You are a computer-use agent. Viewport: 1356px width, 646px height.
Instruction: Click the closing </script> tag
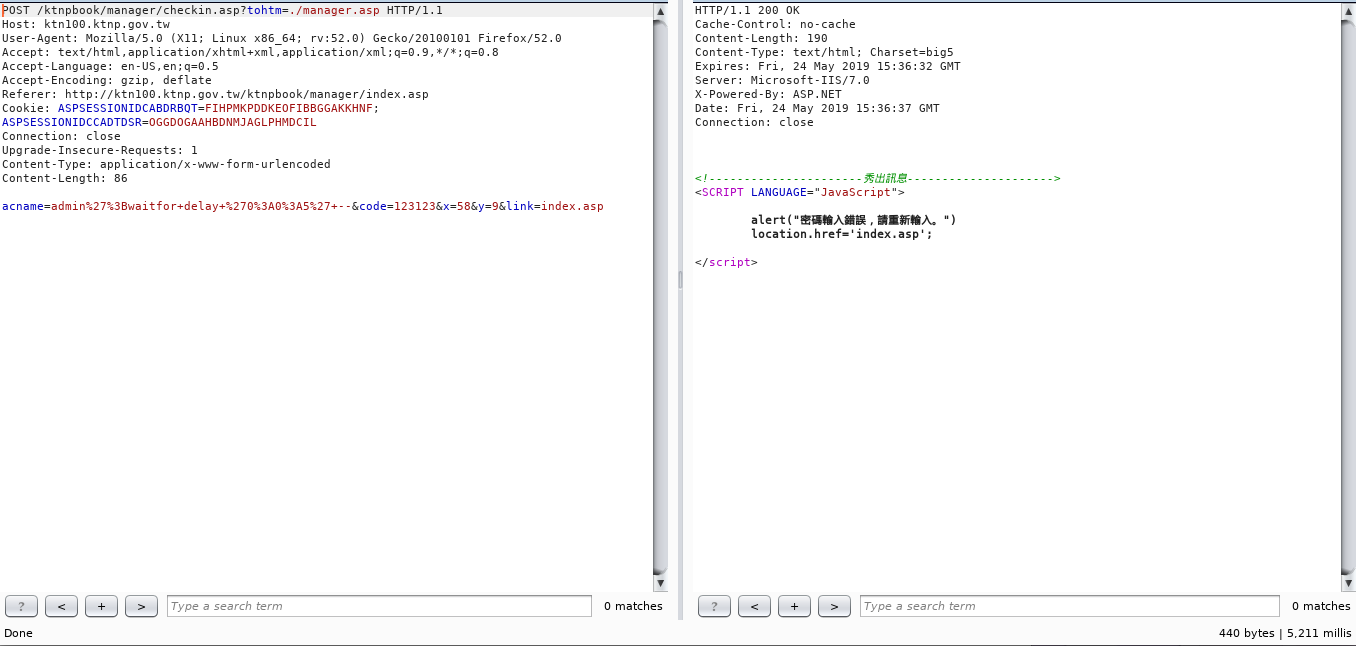726,262
